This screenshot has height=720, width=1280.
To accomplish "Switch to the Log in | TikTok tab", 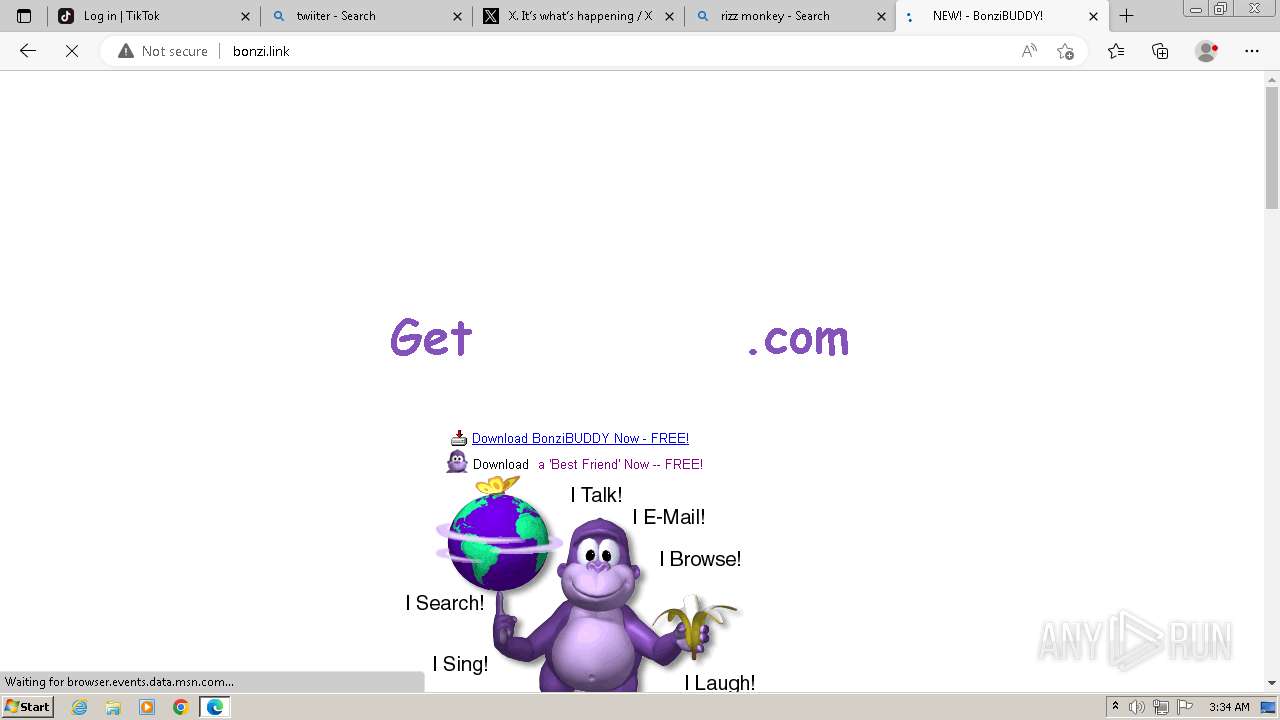I will tap(155, 16).
